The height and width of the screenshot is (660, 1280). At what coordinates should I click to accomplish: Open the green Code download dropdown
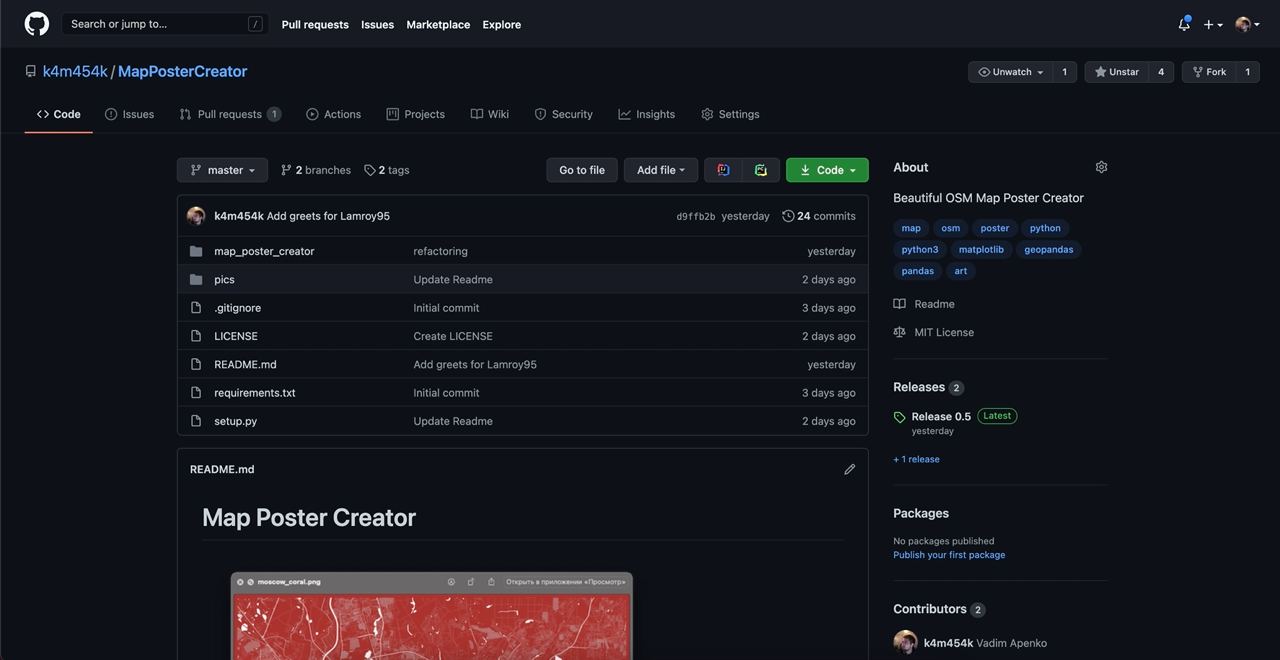pos(827,170)
